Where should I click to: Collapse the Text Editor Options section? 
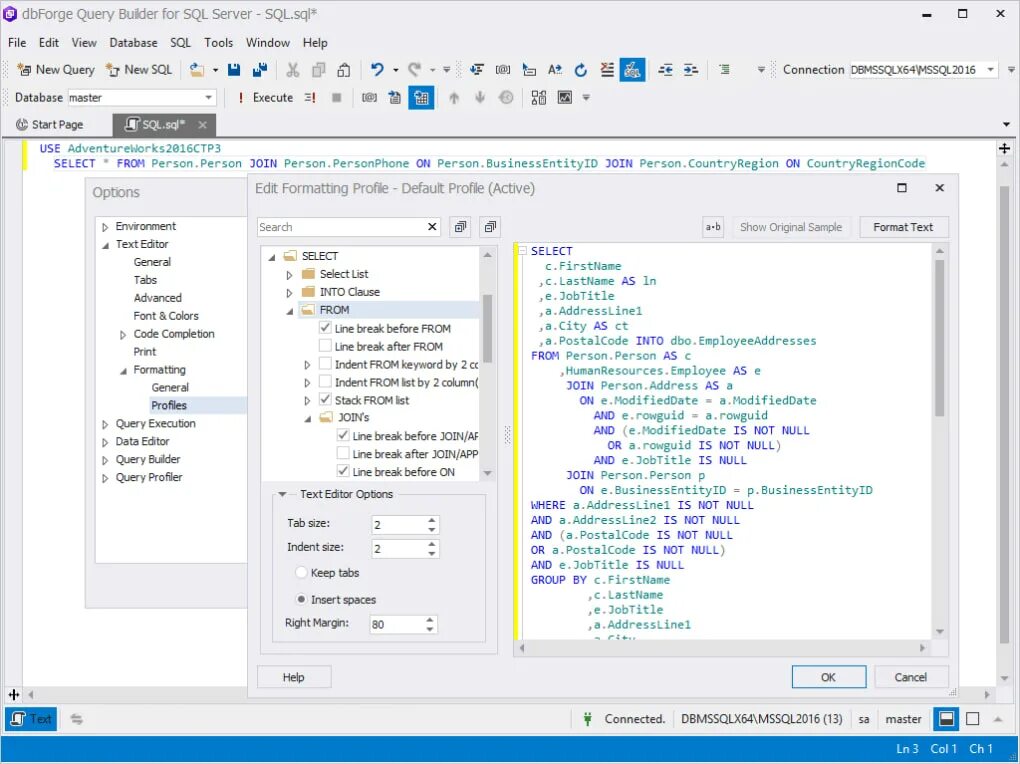point(282,494)
